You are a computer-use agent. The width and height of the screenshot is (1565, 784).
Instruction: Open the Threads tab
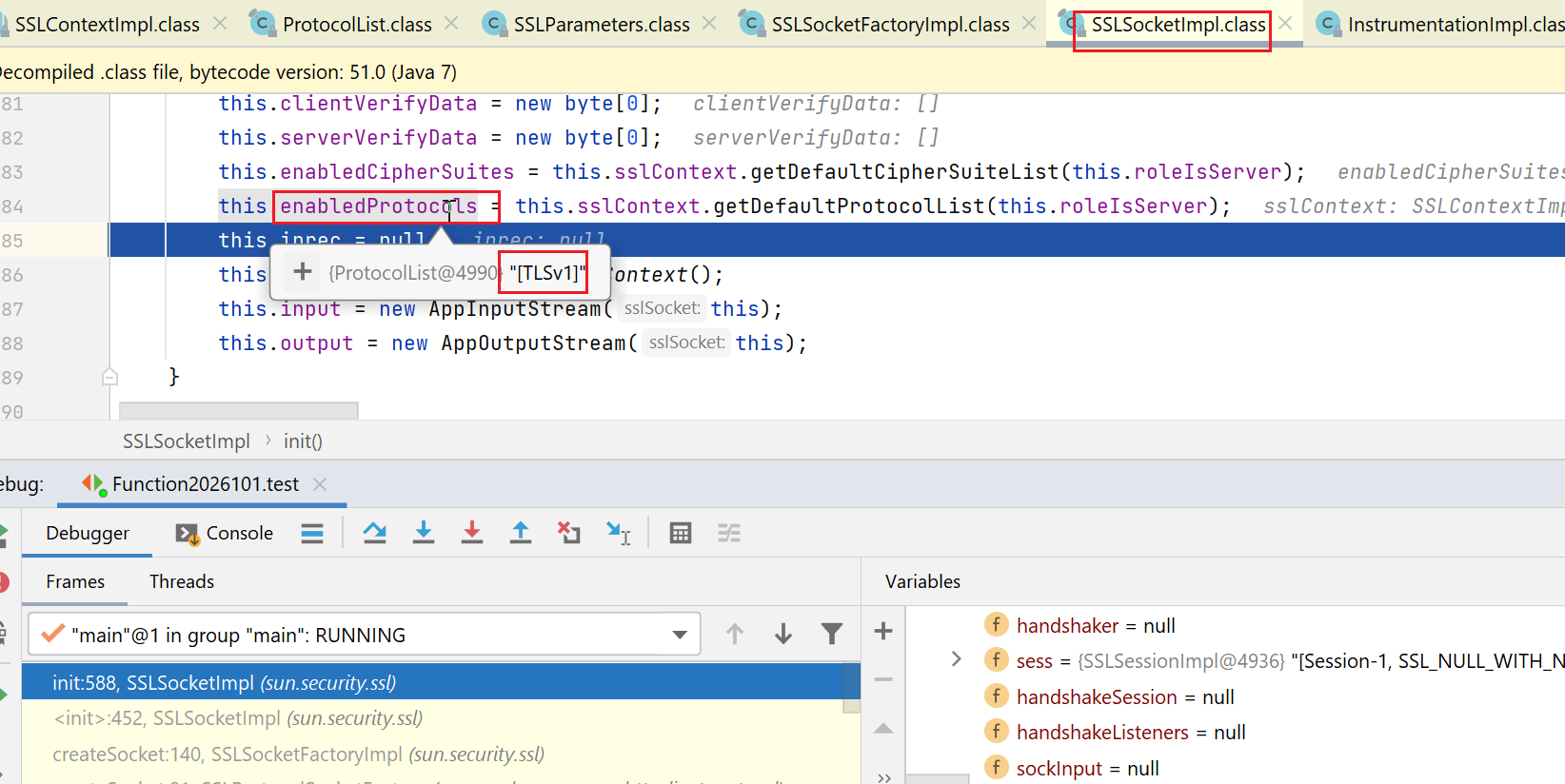pos(181,581)
